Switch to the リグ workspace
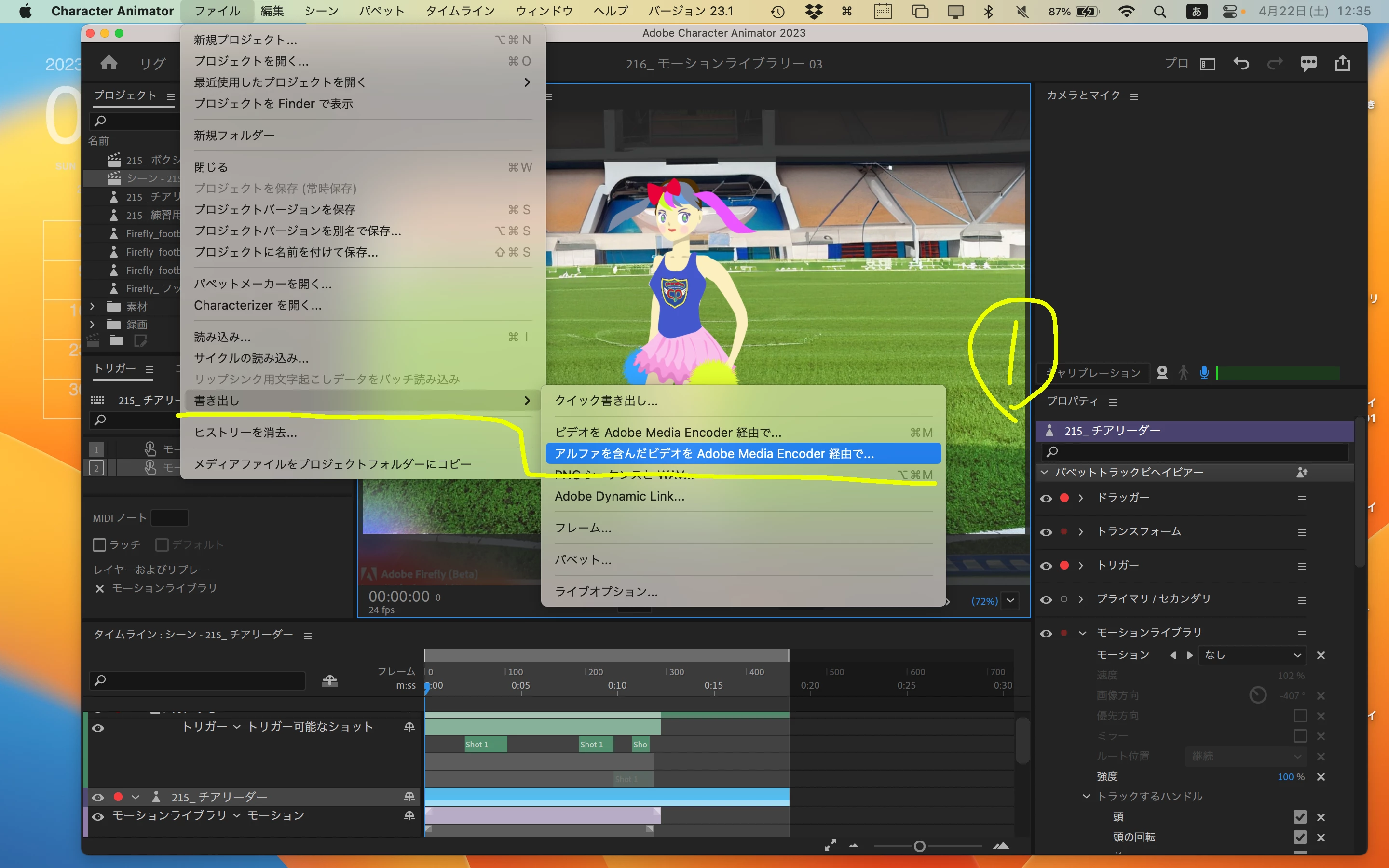1389x868 pixels. click(x=153, y=64)
